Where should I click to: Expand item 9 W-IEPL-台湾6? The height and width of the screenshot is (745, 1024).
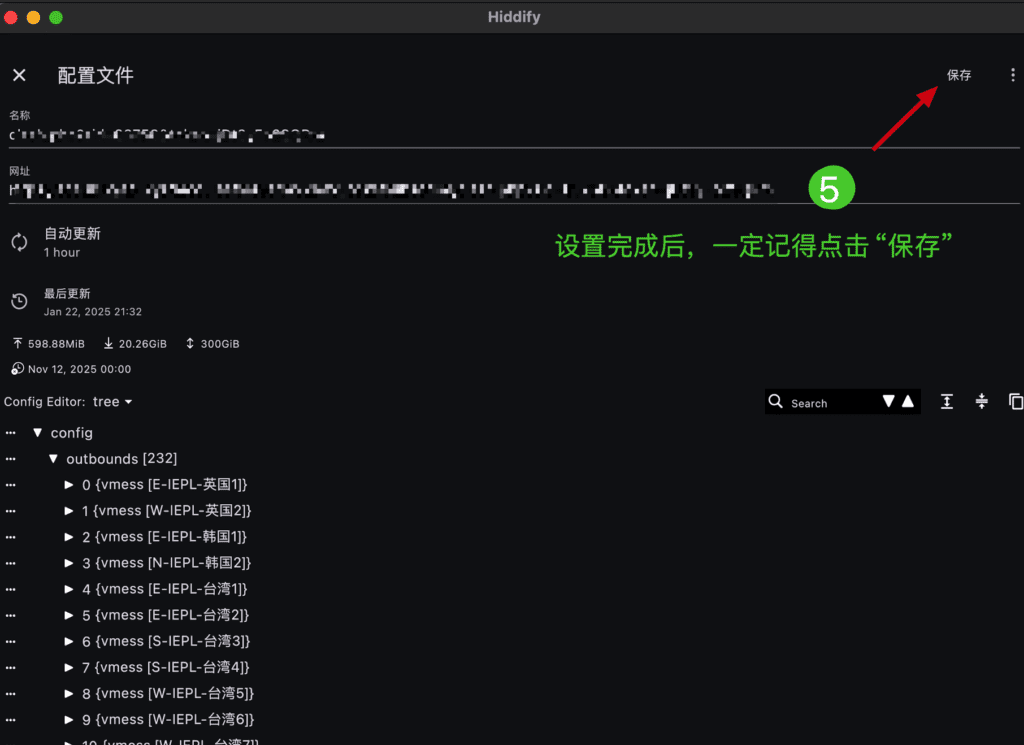click(x=69, y=720)
